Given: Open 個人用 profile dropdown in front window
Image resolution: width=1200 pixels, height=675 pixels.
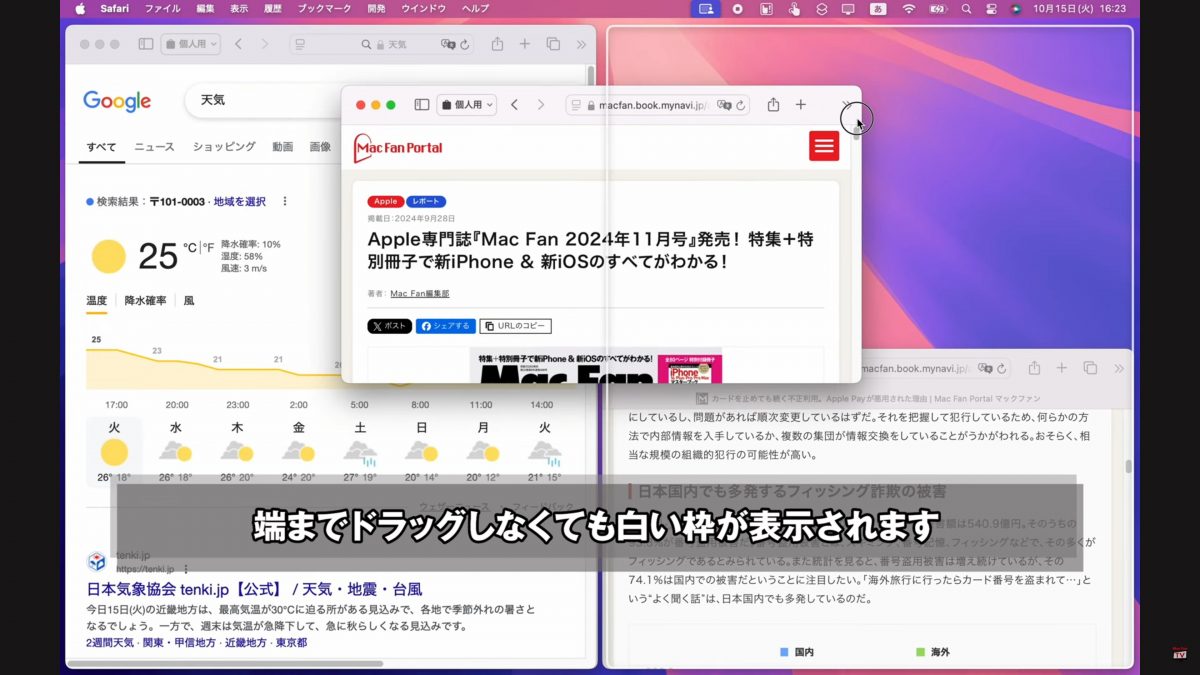Looking at the screenshot, I should click(466, 105).
